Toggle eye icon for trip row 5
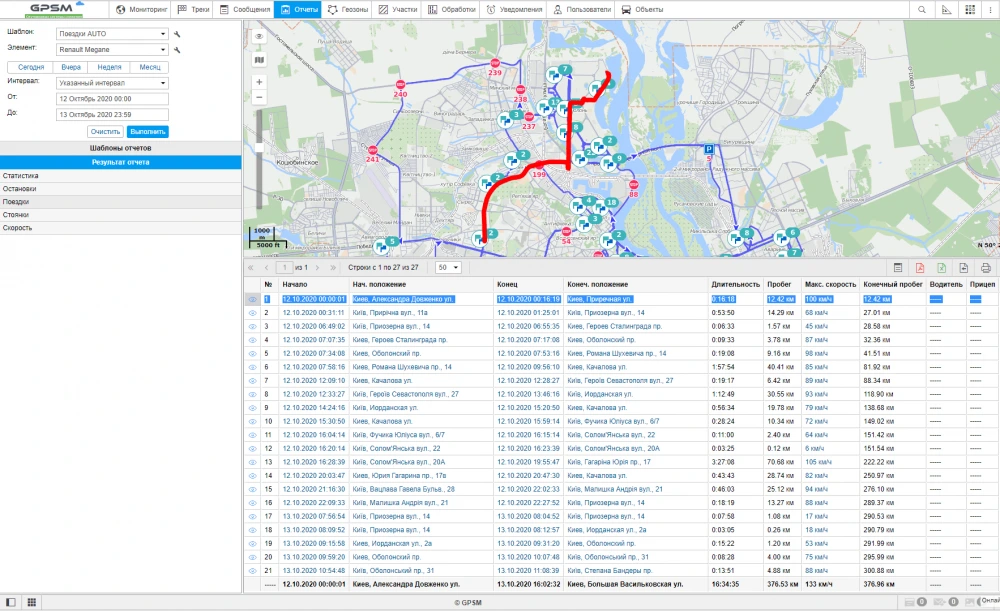Screen dimensions: 1000x613 253,354
